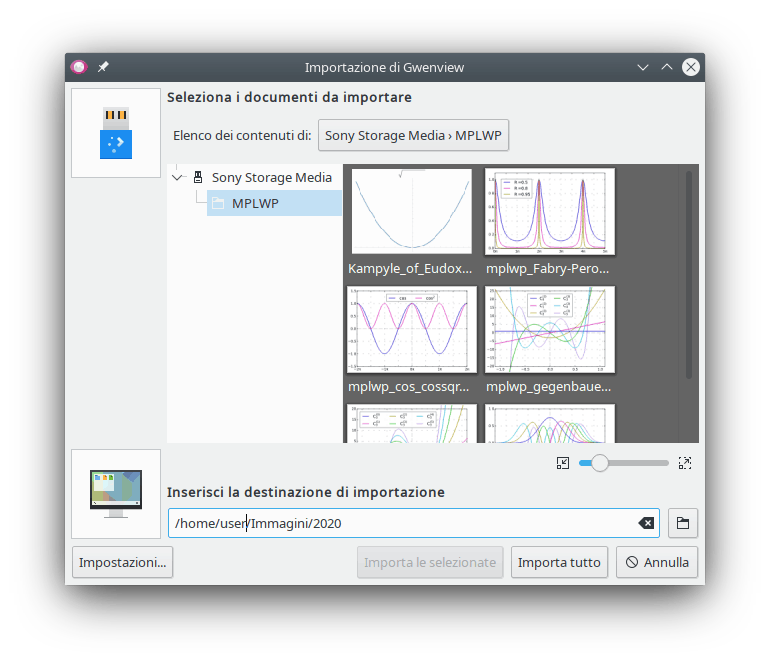Click the Gwenview app icon in titlebar
The width and height of the screenshot is (770, 662).
click(80, 67)
